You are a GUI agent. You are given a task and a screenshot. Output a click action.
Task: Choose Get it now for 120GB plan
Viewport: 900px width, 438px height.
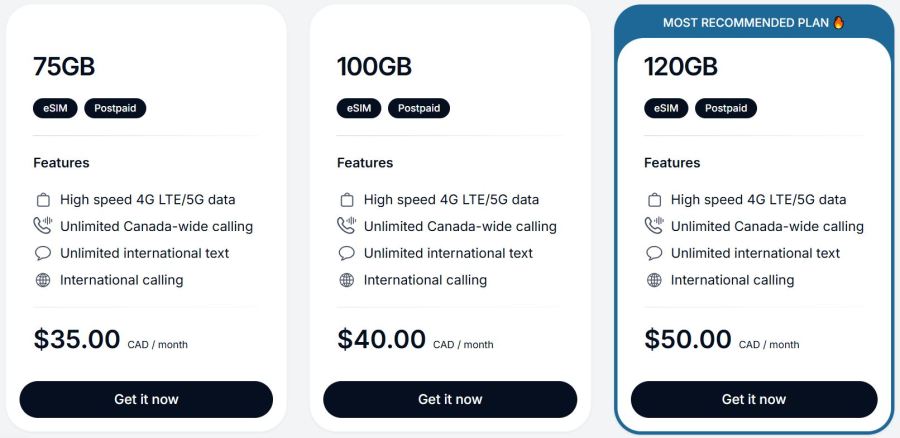(x=754, y=399)
